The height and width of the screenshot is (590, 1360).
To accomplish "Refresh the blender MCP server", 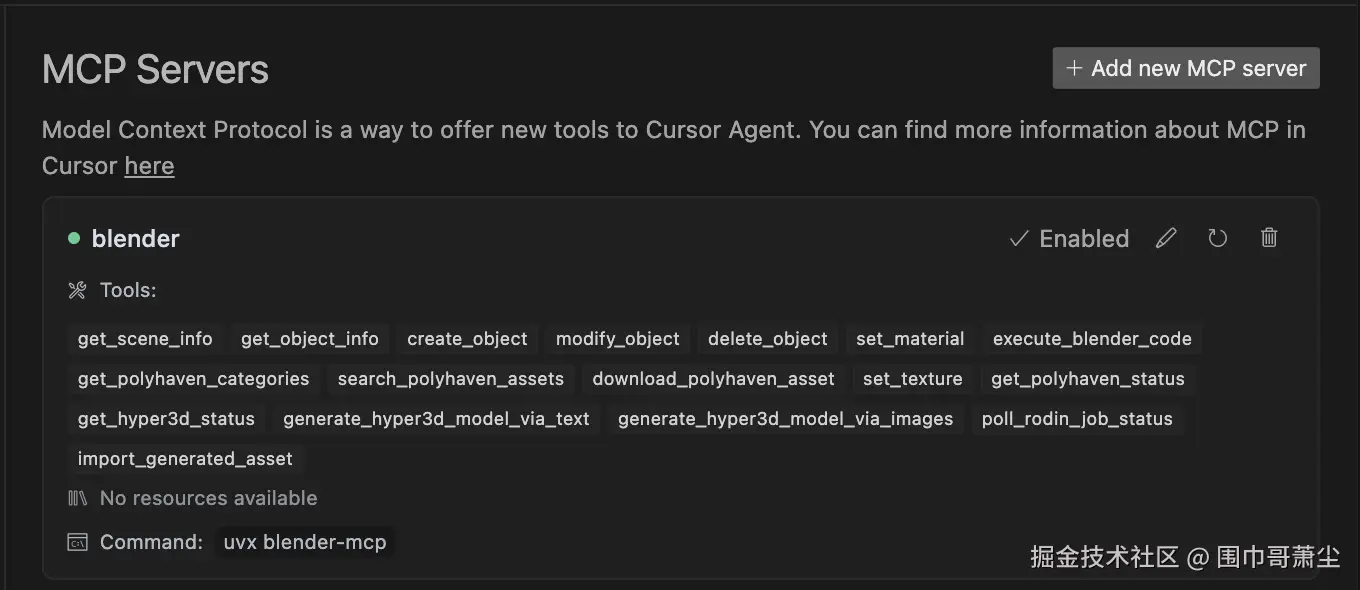I will tap(1217, 238).
